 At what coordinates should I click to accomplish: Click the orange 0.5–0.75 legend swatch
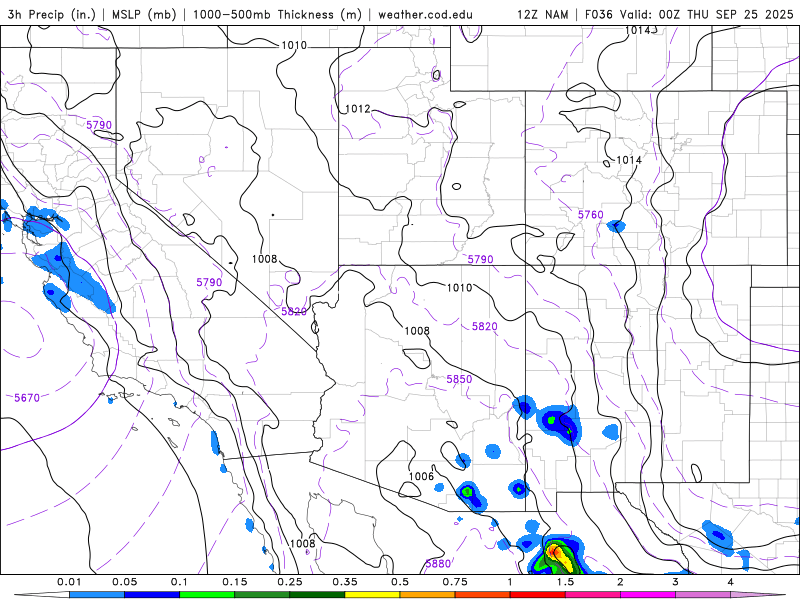pyautogui.click(x=428, y=594)
